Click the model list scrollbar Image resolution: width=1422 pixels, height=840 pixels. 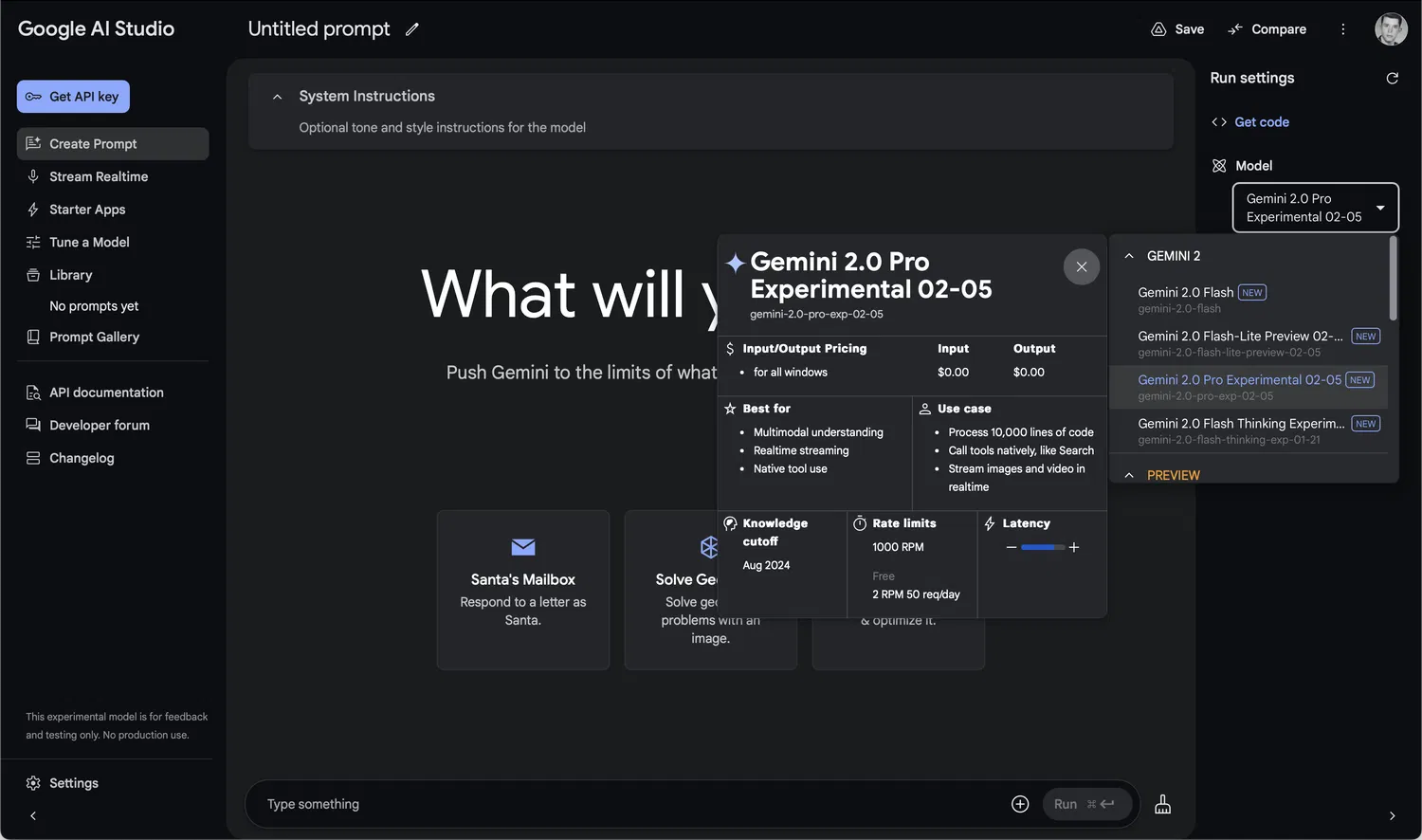(x=1393, y=279)
